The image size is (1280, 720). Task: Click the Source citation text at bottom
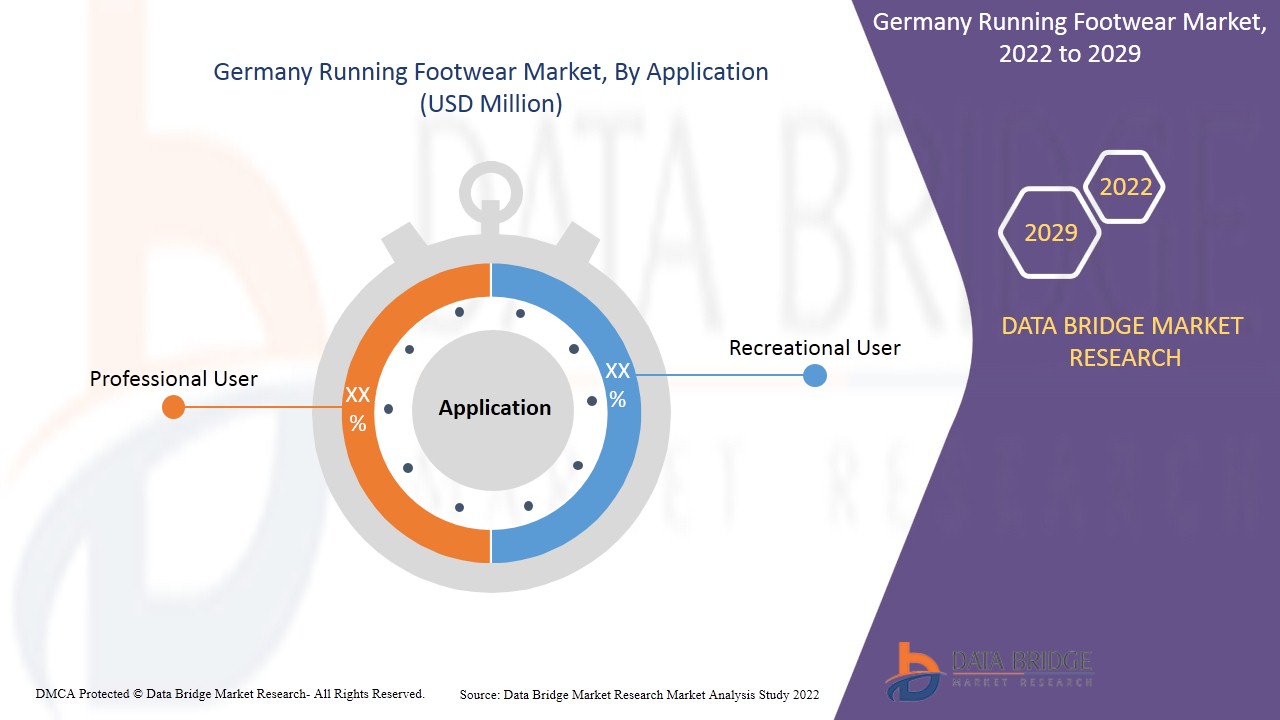639,695
